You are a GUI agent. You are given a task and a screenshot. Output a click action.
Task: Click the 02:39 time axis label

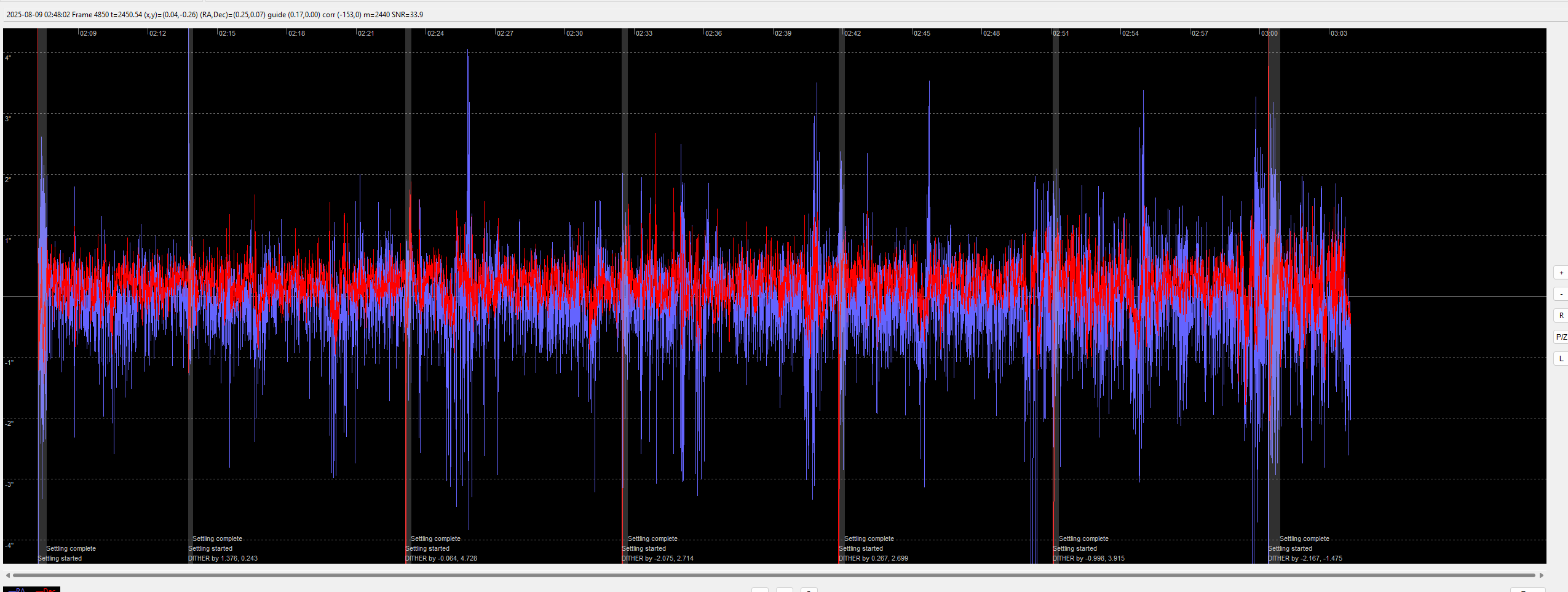(783, 33)
